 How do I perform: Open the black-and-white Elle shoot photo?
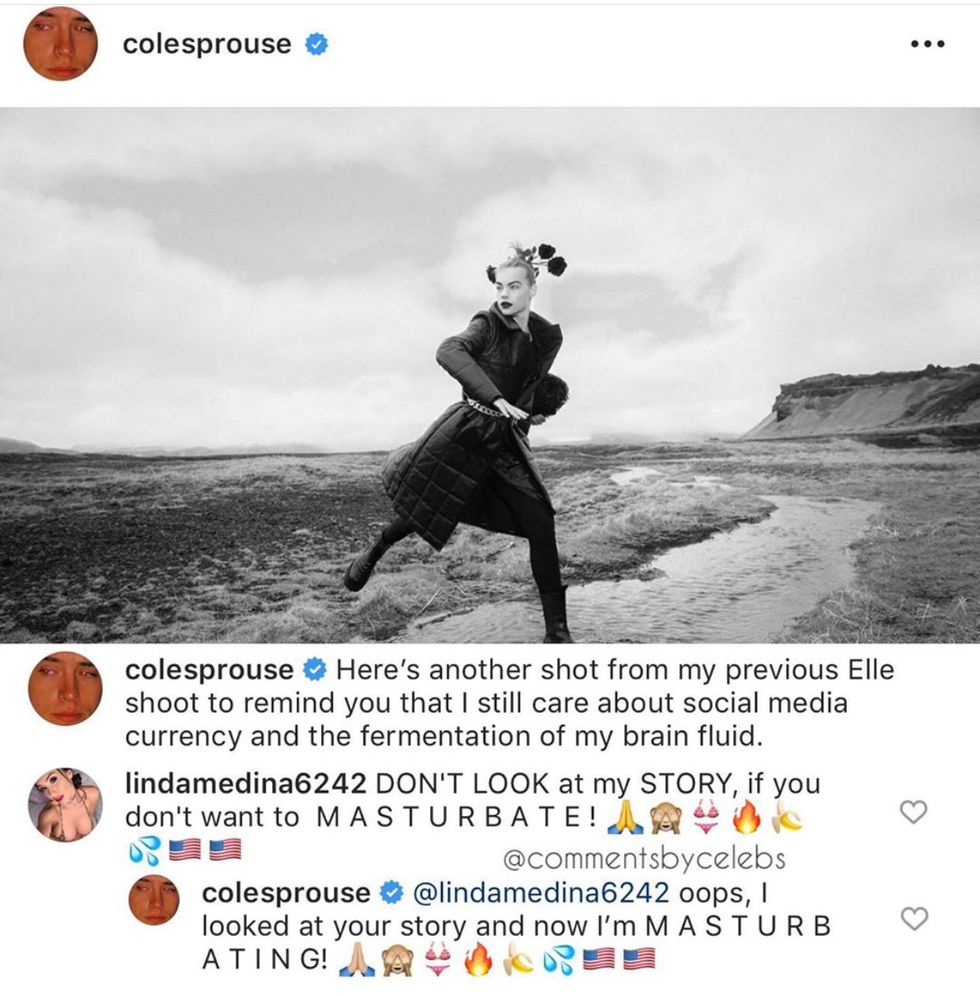[x=490, y=375]
